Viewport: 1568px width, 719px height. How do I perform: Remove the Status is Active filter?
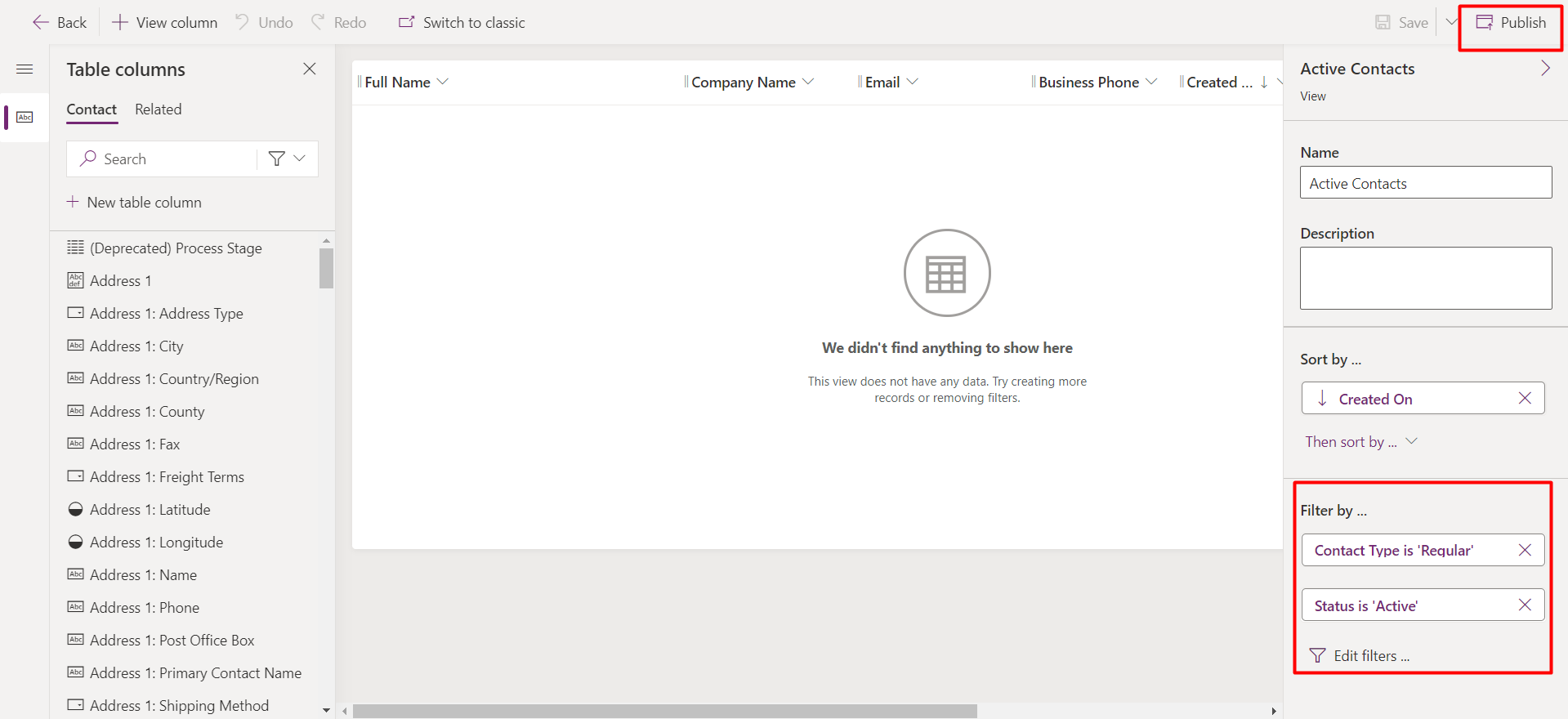click(x=1524, y=605)
